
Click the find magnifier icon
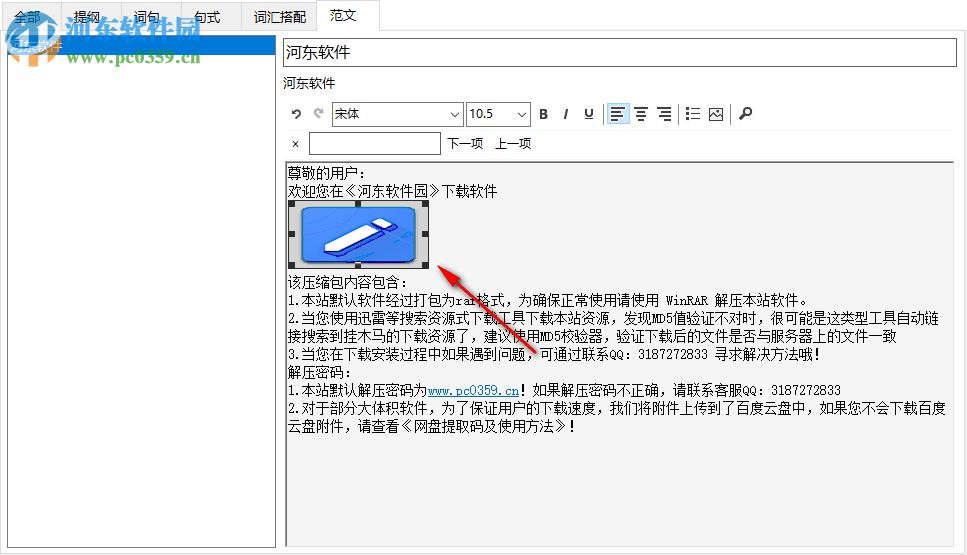745,114
